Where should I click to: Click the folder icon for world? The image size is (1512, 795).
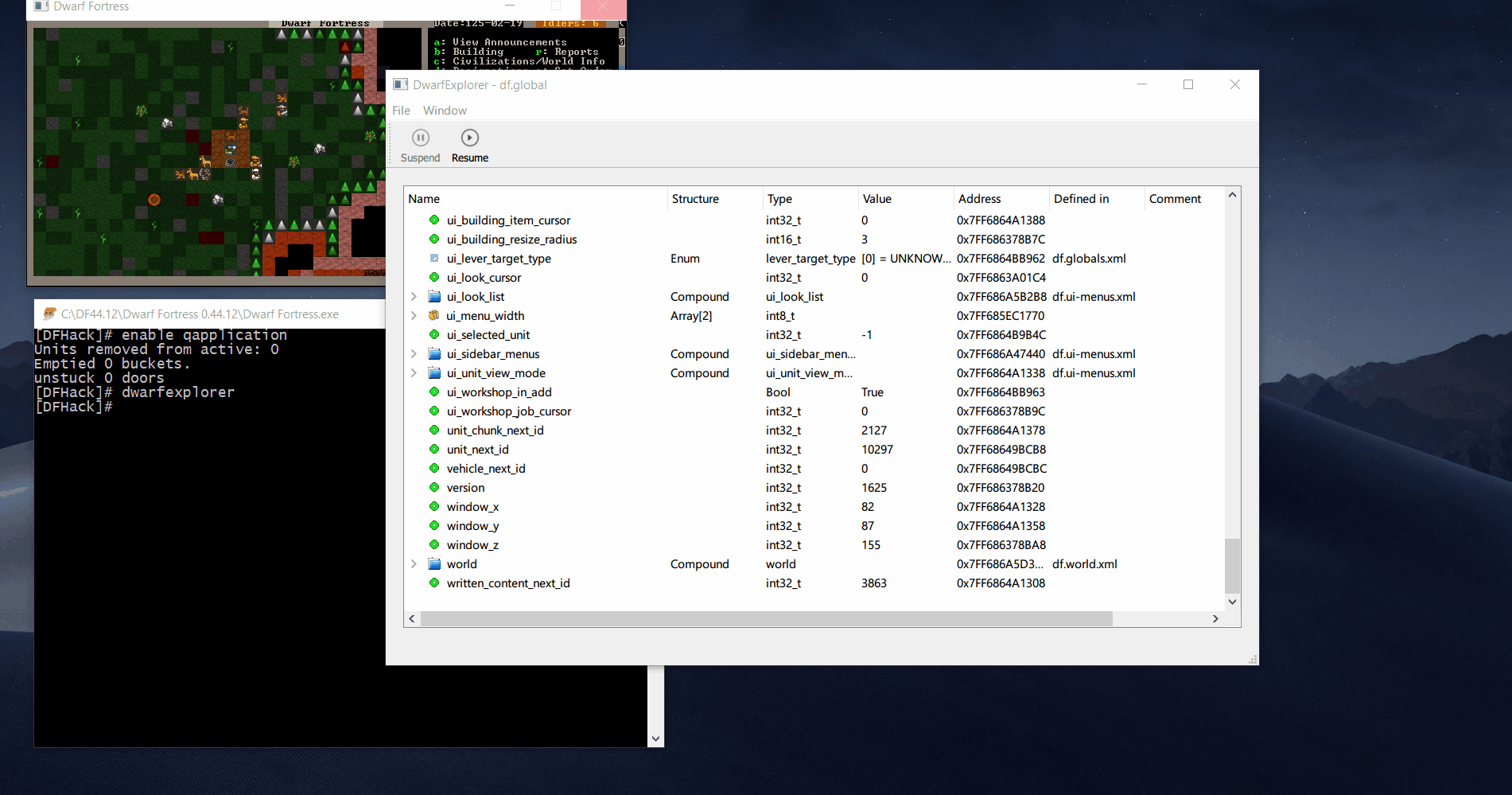click(x=434, y=563)
